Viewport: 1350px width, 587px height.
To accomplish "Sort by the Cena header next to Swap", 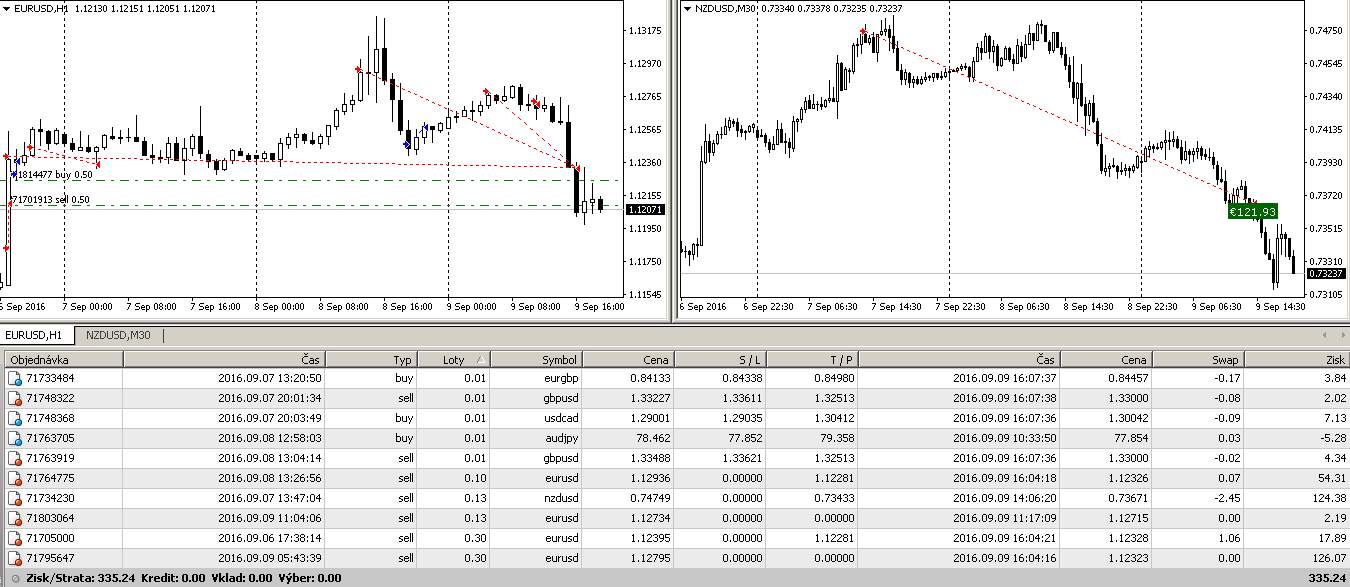I will pos(1107,360).
